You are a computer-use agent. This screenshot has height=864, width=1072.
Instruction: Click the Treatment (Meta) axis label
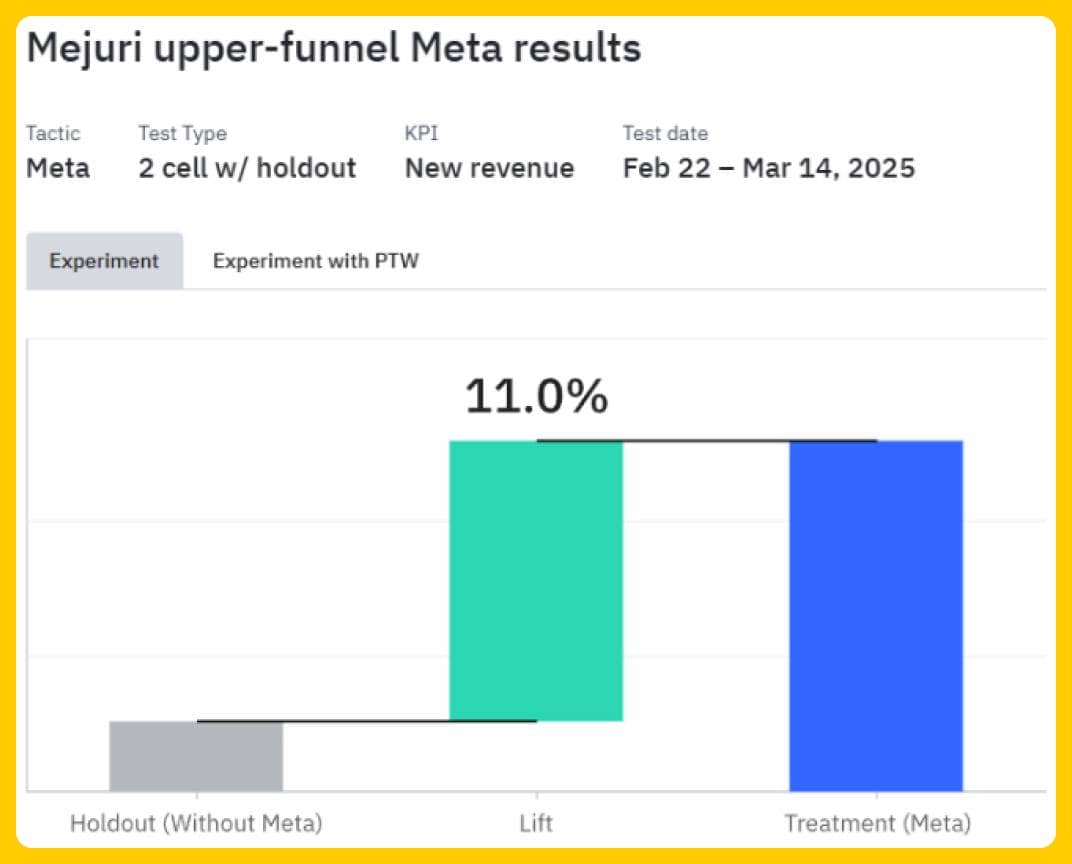coord(877,824)
